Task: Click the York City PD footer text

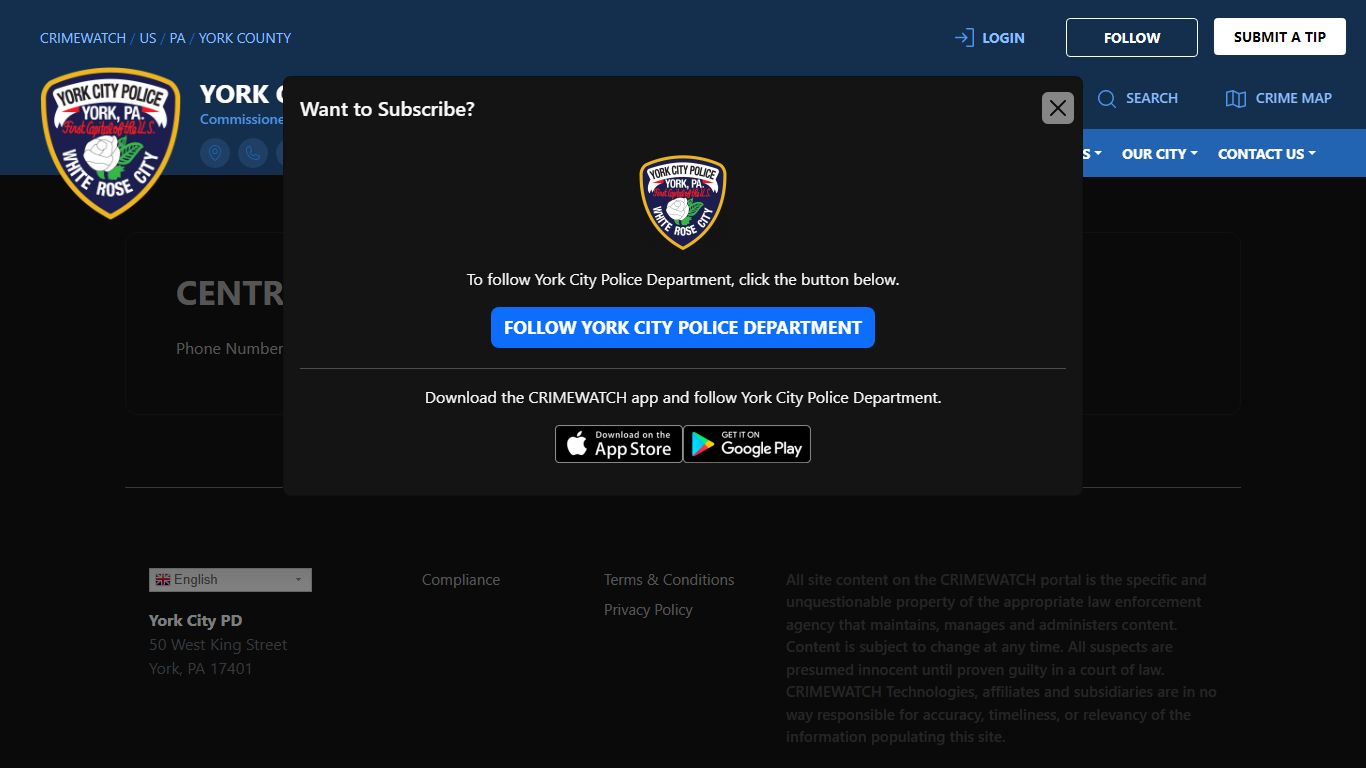Action: (x=196, y=621)
